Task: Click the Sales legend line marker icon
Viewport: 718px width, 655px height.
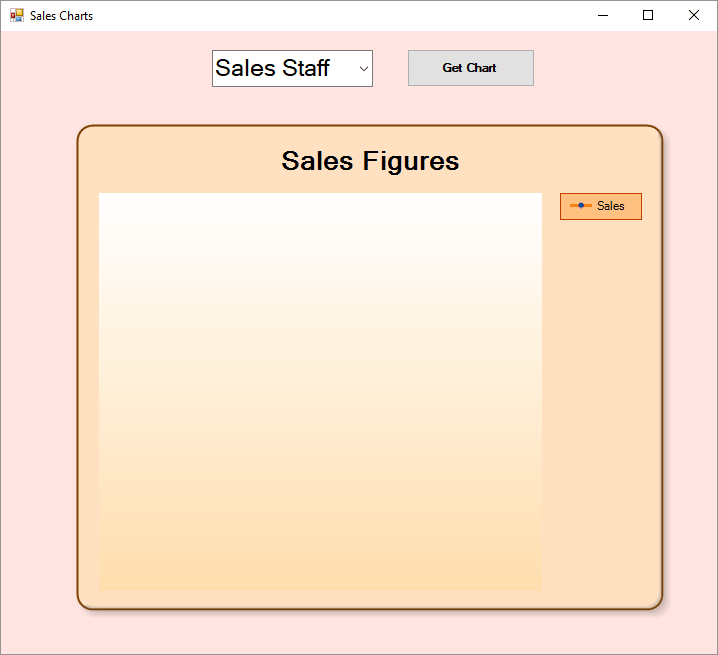Action: (580, 206)
